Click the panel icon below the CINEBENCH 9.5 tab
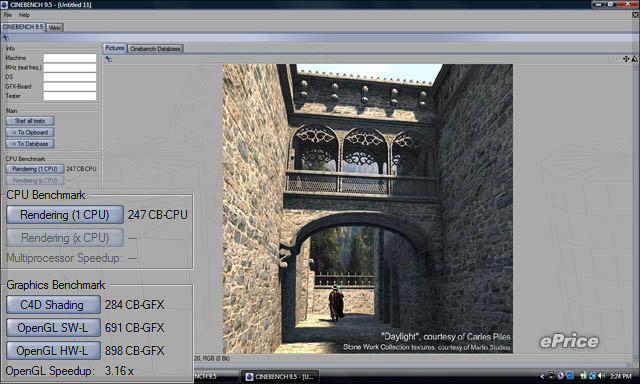This screenshot has height=384, width=640. click(x=6, y=38)
